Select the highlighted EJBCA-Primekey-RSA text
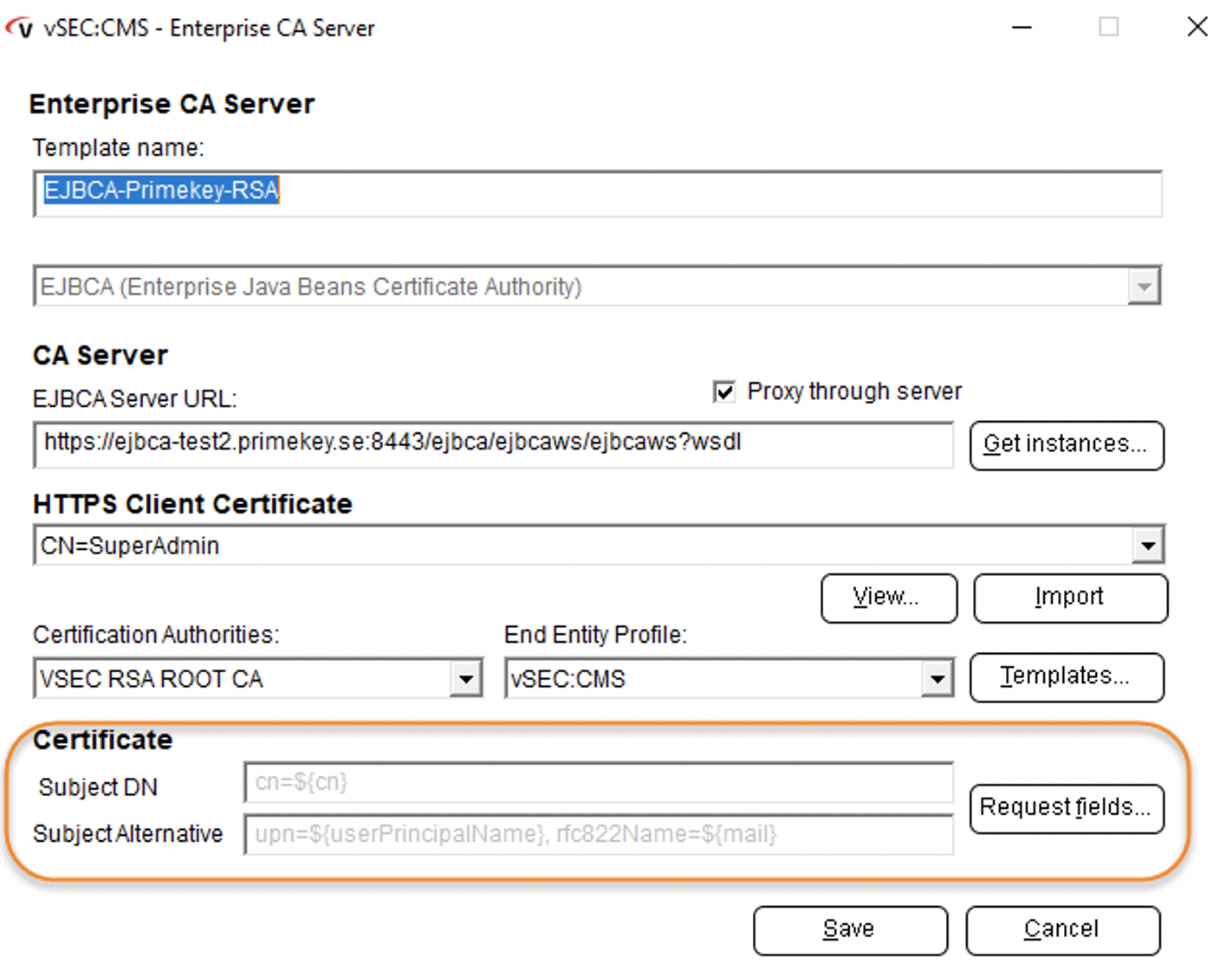The height and width of the screenshot is (977, 1232). tap(159, 191)
